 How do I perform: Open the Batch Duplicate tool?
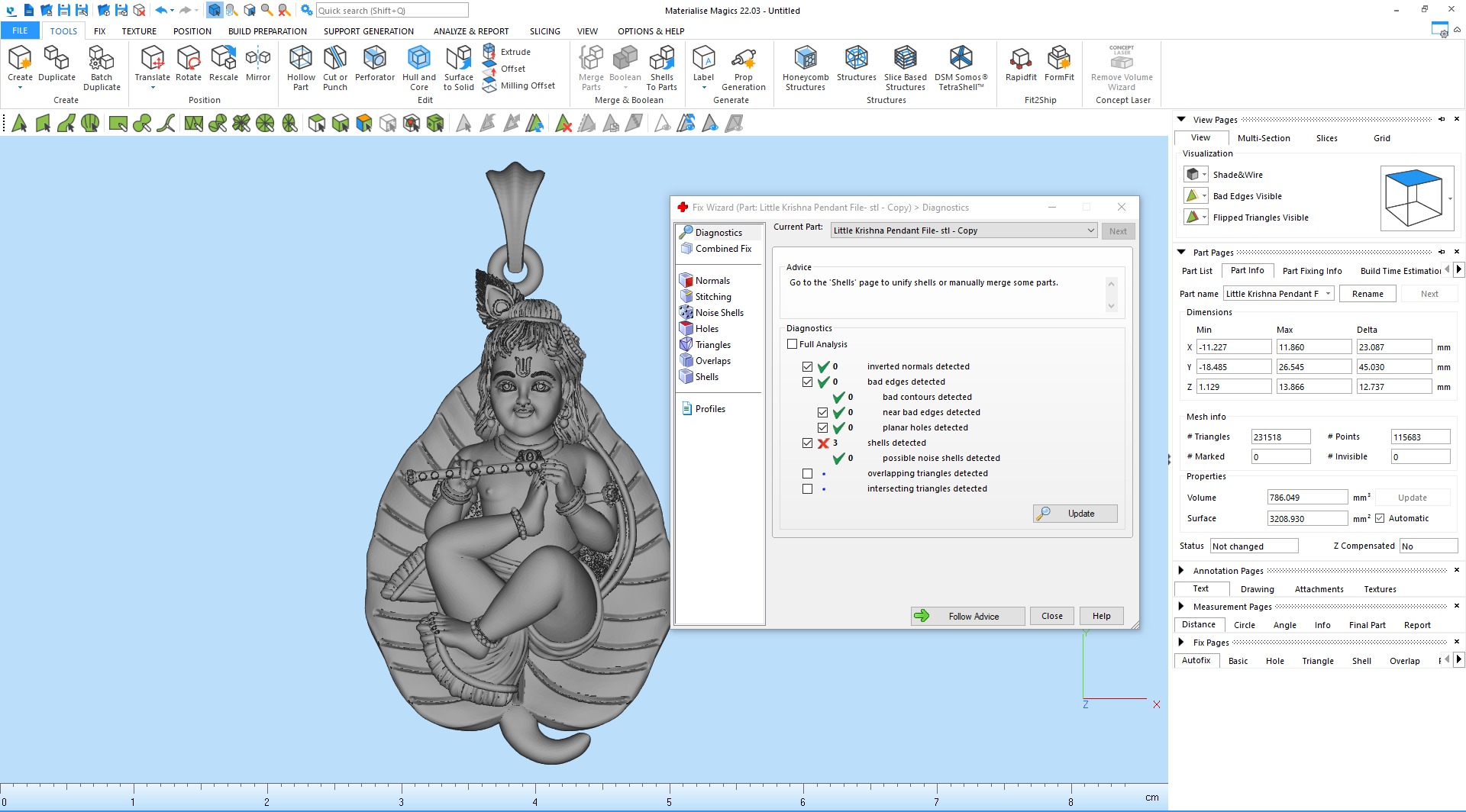click(x=102, y=67)
